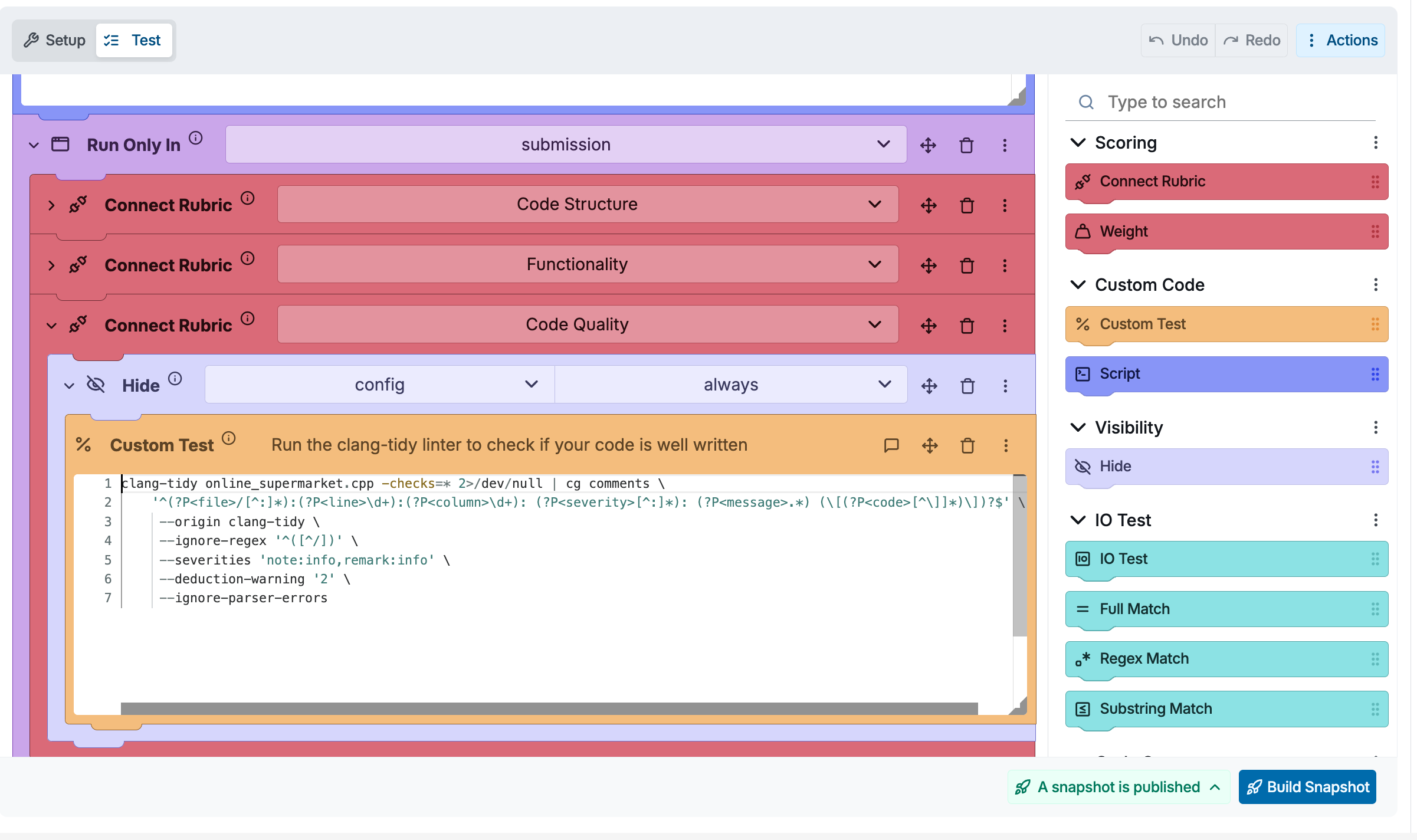Image resolution: width=1417 pixels, height=840 pixels.
Task: Click the Build Snapshot button
Action: (1307, 787)
